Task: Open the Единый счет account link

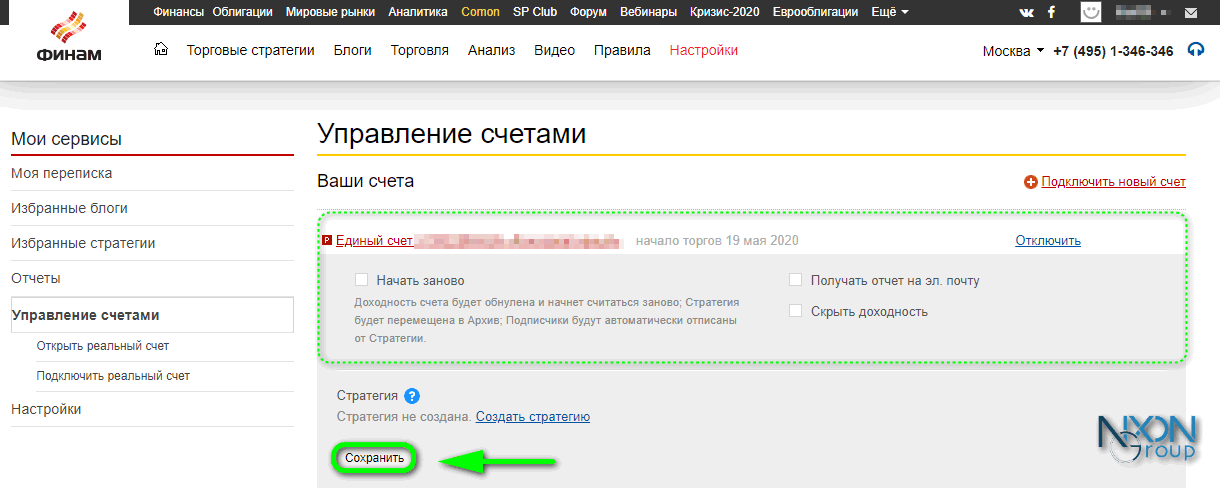Action: coord(374,241)
